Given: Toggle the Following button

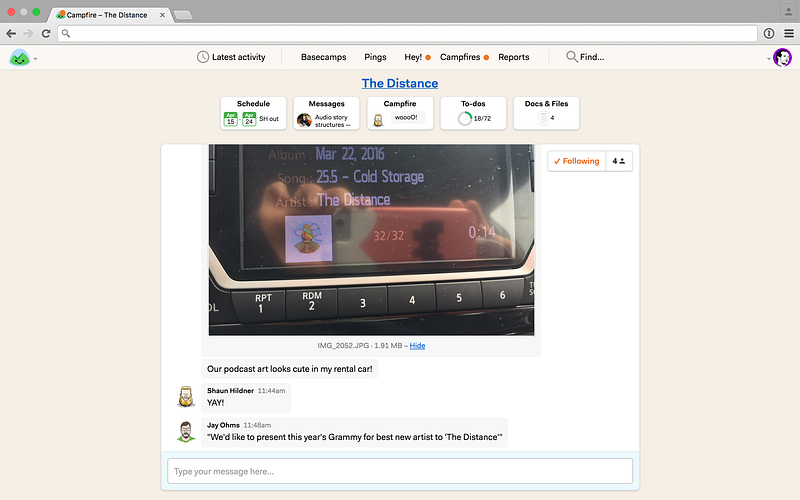Looking at the screenshot, I should tap(577, 161).
